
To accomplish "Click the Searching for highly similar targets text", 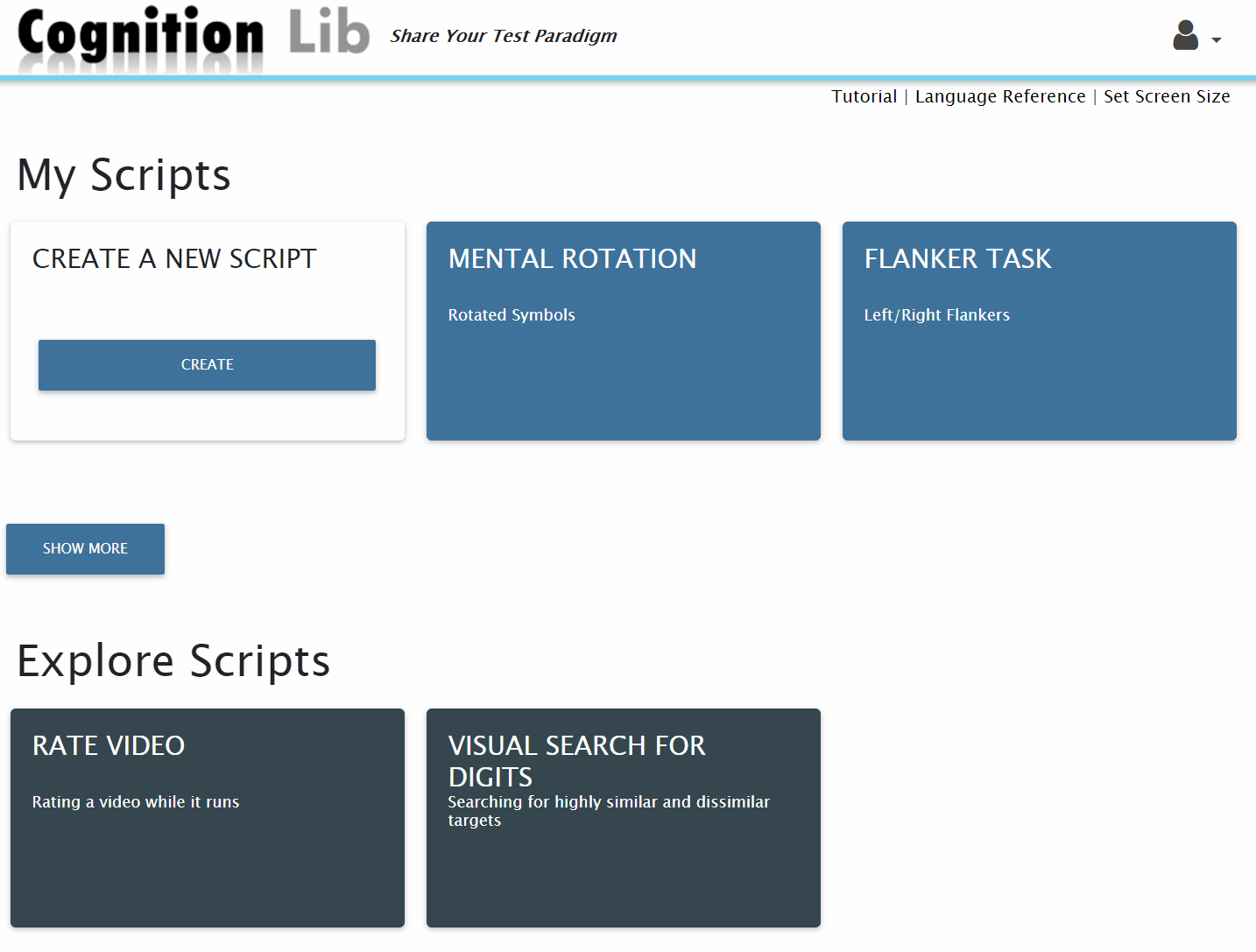I will (x=608, y=810).
